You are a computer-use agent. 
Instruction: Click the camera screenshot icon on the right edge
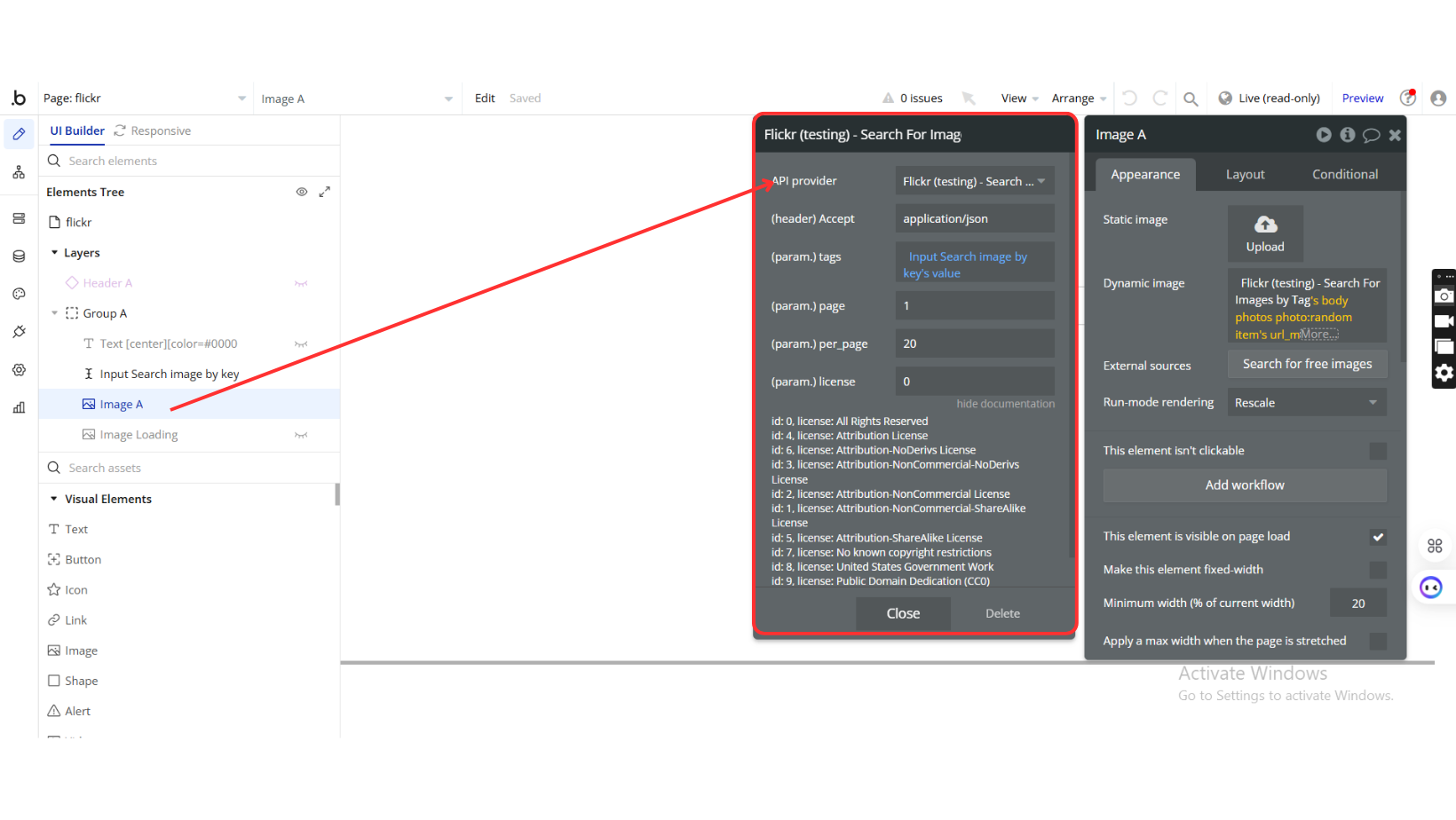coord(1444,296)
